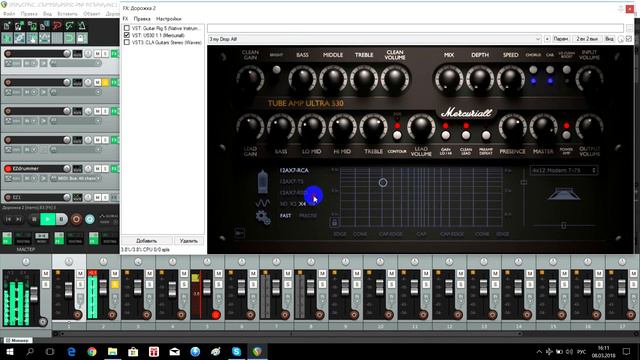This screenshot has width=640, height=360.
Task: Click the tube icon in the amp plugin
Action: pyautogui.click(x=263, y=182)
